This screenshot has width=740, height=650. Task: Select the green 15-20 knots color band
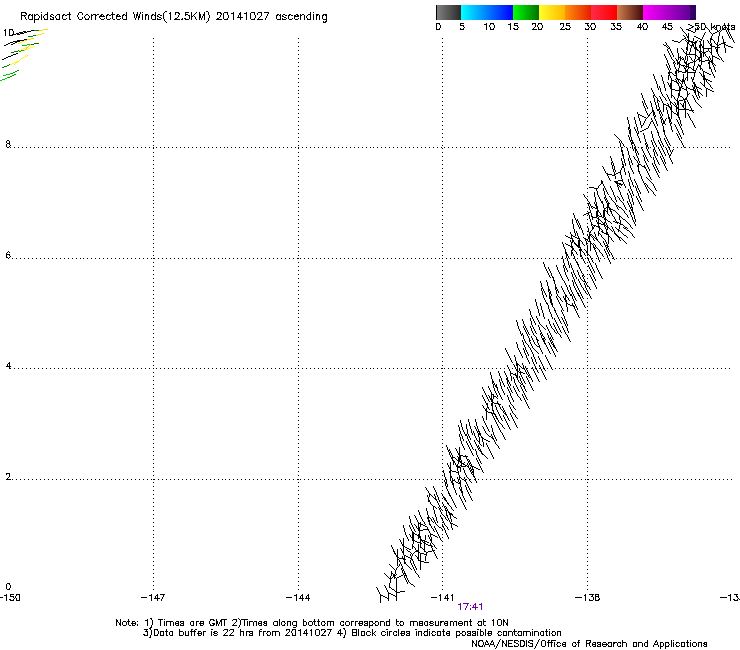click(526, 12)
